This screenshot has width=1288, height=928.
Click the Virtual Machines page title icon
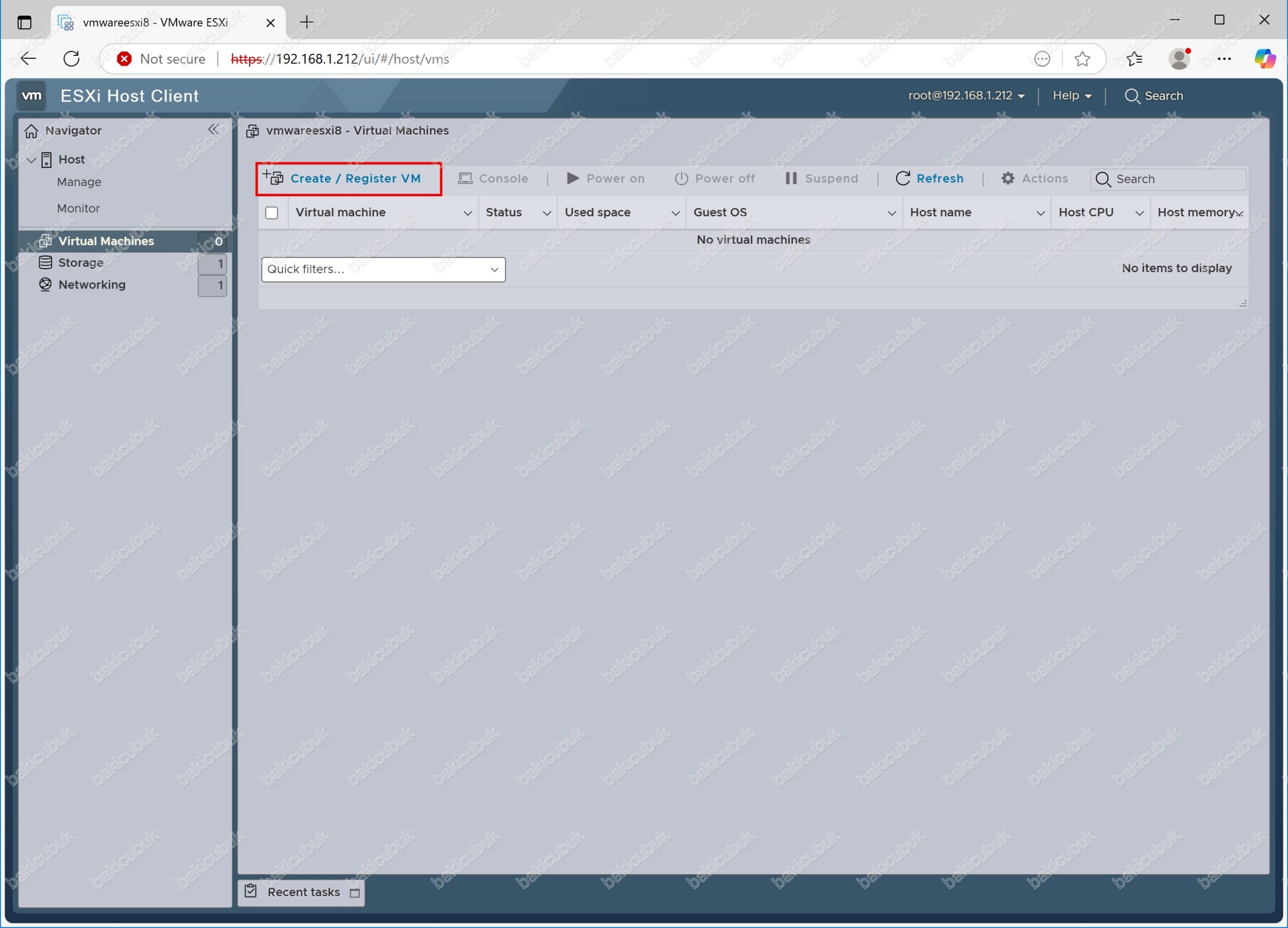pyautogui.click(x=253, y=131)
